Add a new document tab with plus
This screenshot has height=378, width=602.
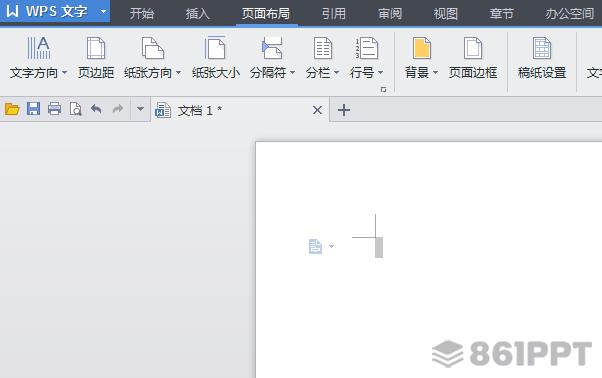pos(344,110)
